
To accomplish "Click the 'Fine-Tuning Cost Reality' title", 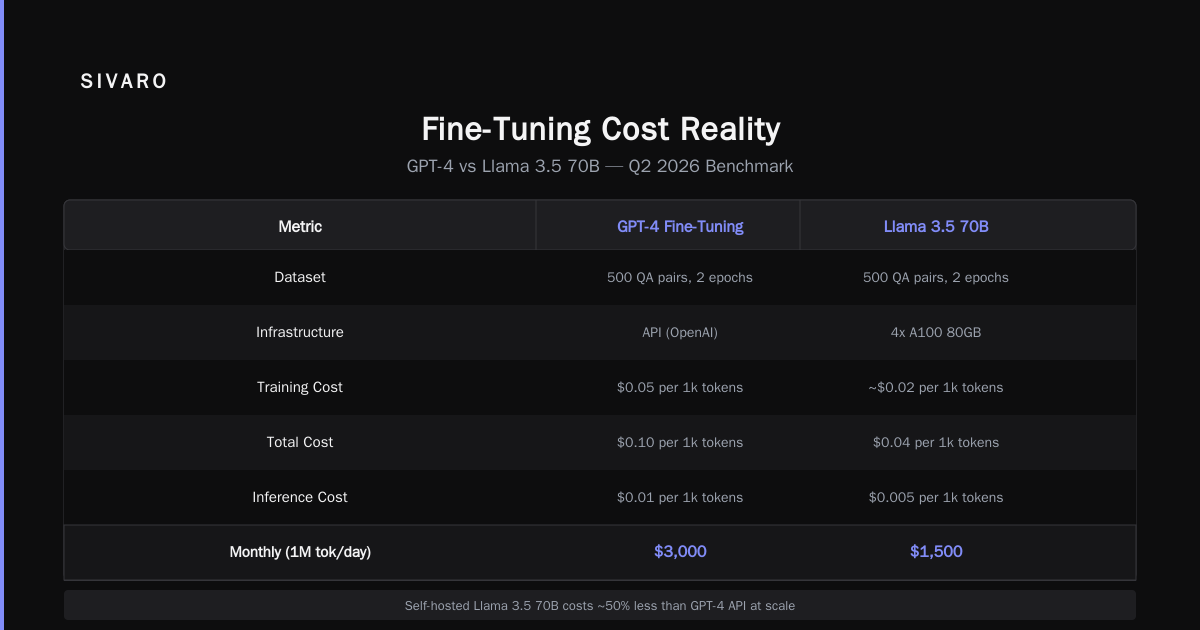I will (x=600, y=129).
